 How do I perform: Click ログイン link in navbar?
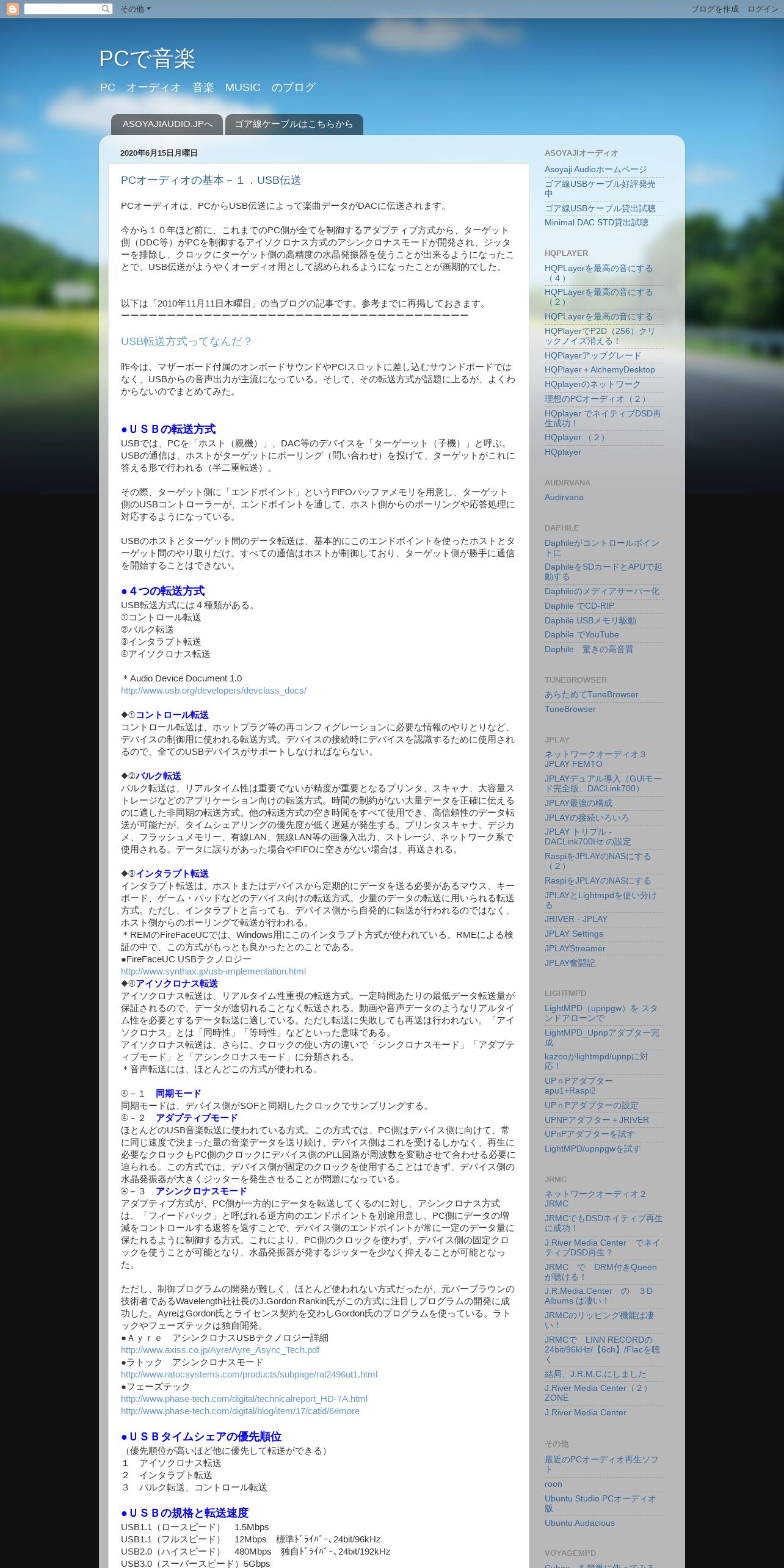point(763,9)
